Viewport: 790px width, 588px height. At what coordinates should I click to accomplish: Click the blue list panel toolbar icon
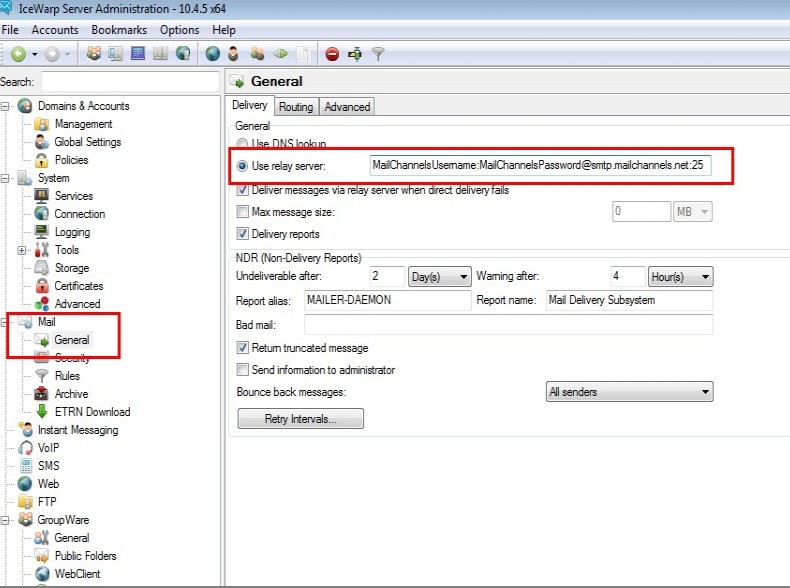[x=138, y=53]
